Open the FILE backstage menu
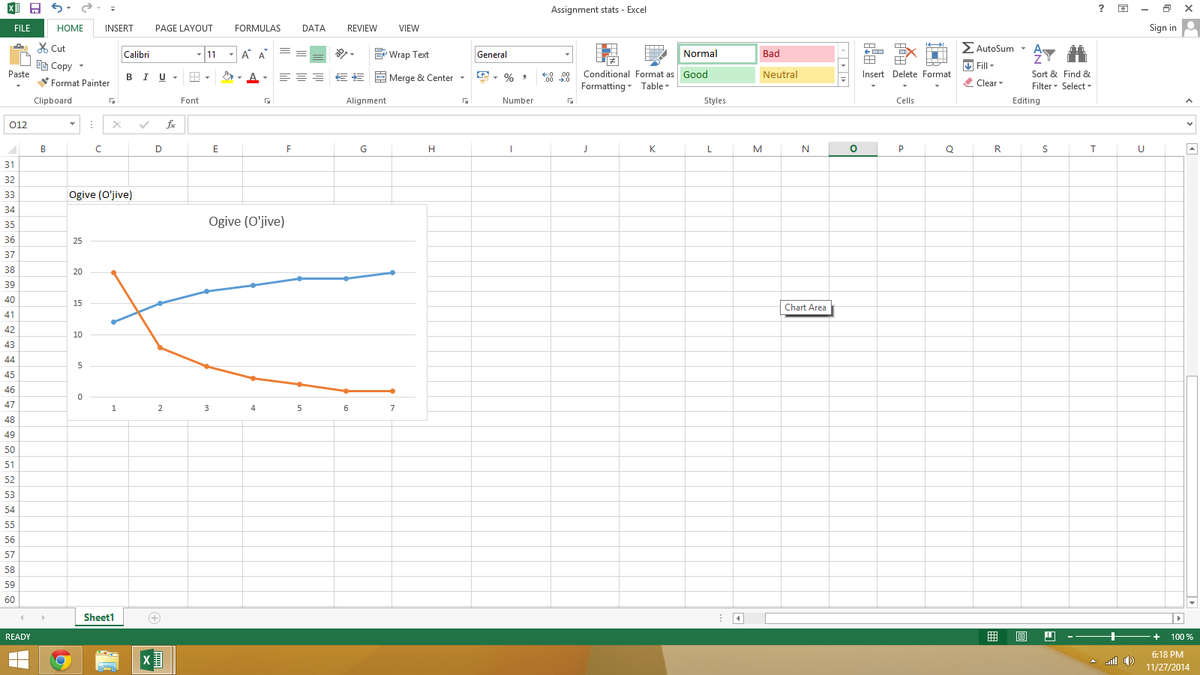The image size is (1200, 675). coord(21,28)
